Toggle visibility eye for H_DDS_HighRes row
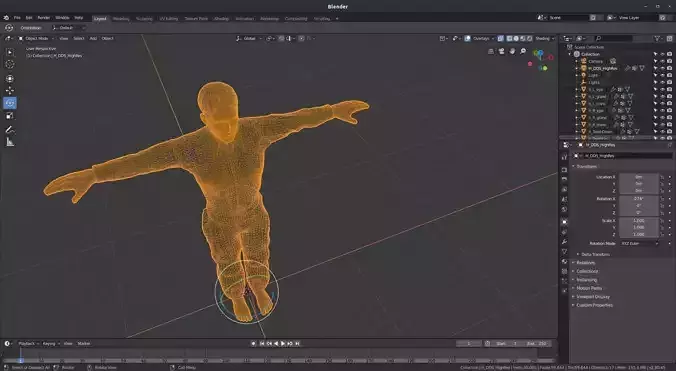The image size is (676, 371). [663, 68]
